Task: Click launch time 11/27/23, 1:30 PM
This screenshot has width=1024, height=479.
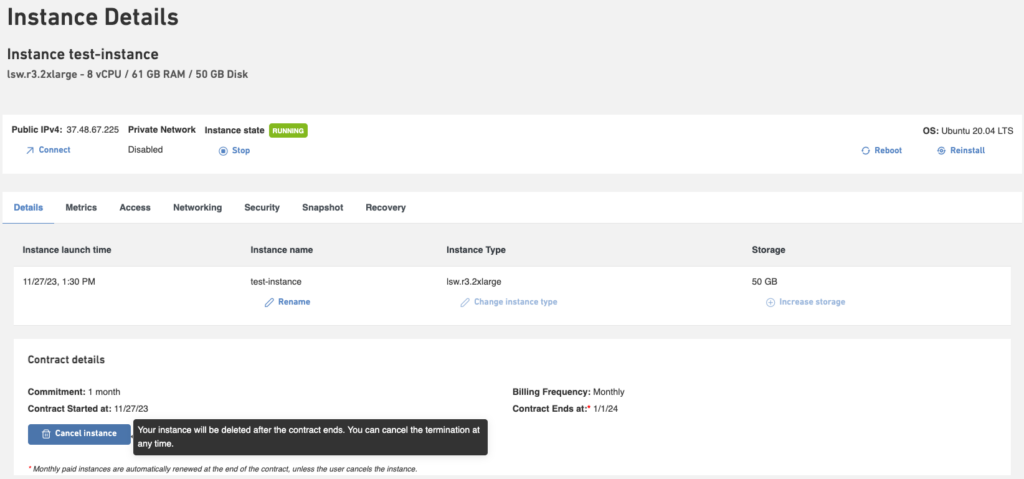Action: (x=59, y=282)
